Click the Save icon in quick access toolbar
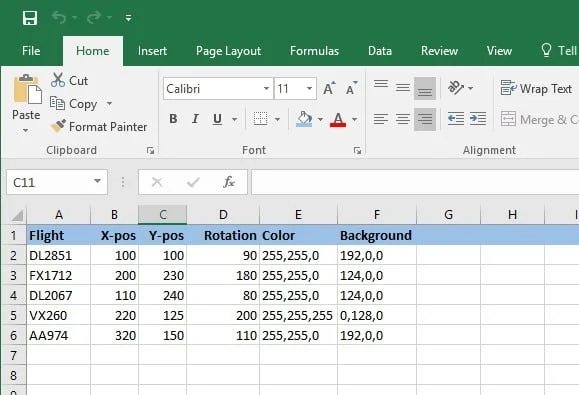579x395 pixels. pos(30,17)
